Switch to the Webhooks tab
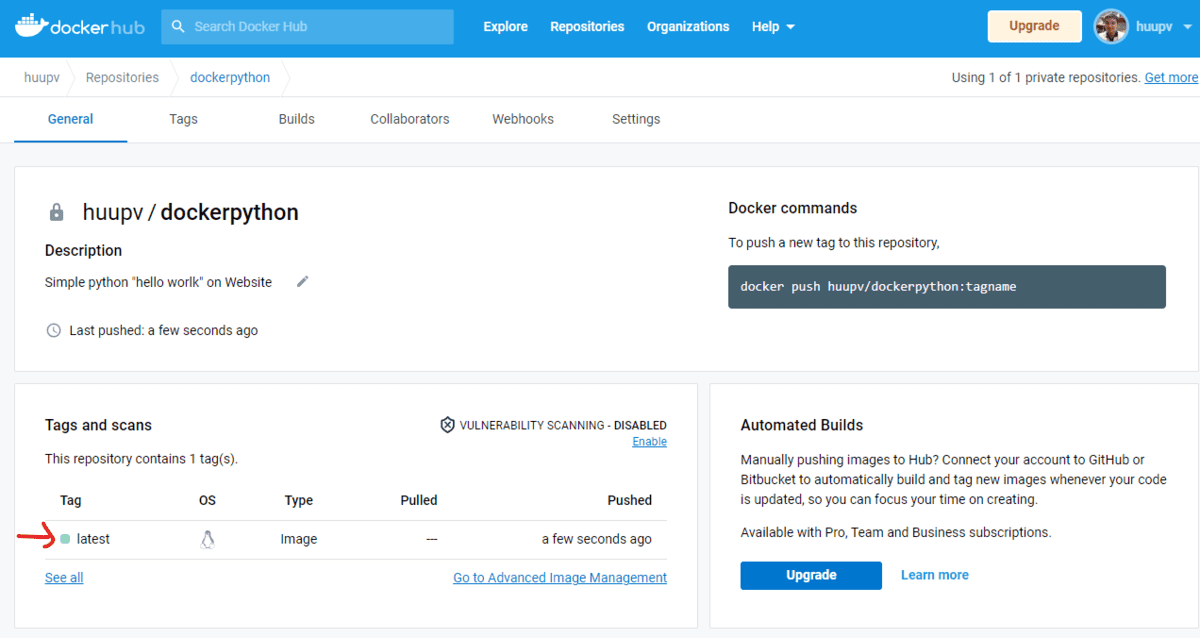1200x638 pixels. pos(522,119)
